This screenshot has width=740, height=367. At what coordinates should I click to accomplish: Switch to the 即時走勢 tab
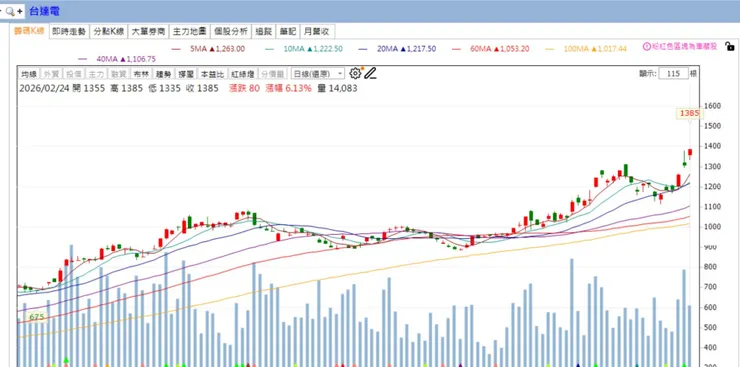coord(69,32)
